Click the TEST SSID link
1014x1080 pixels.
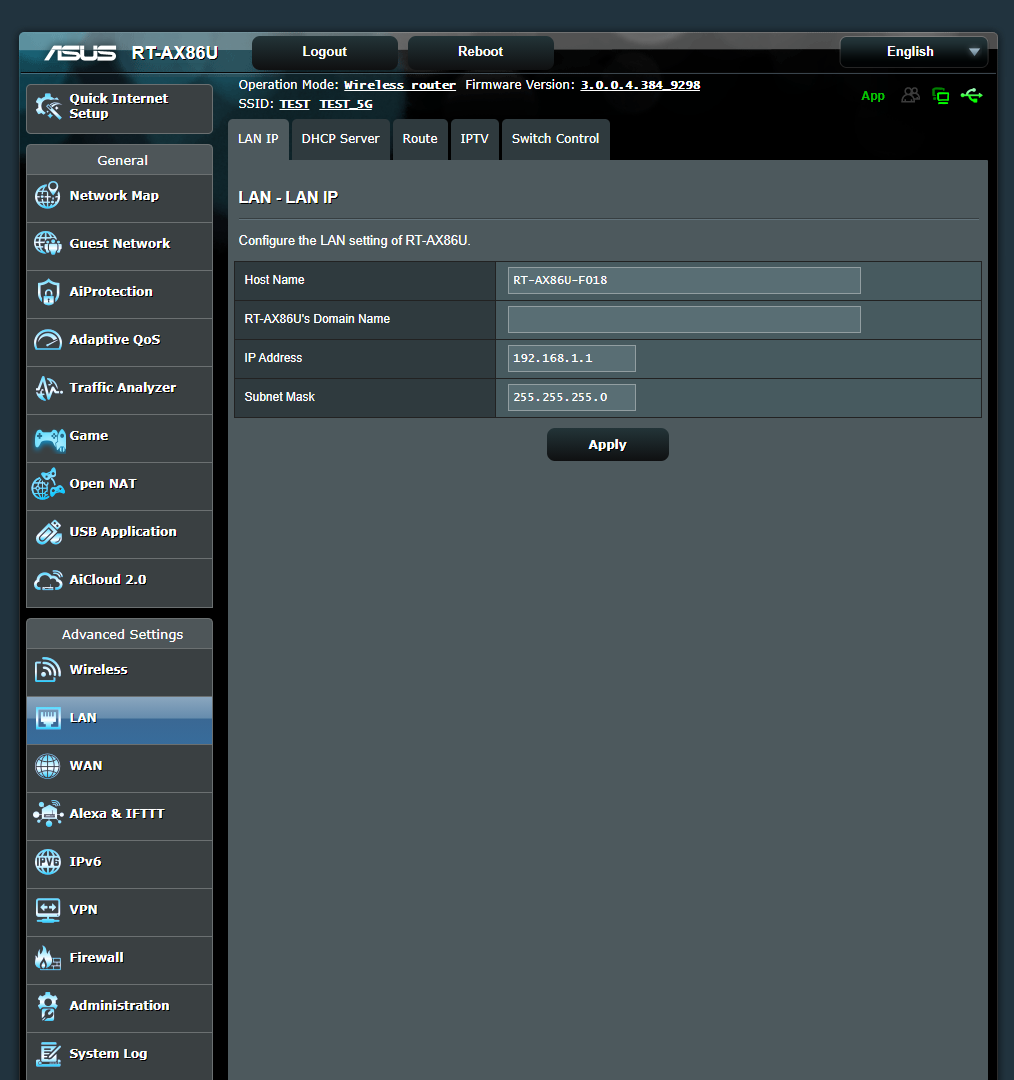294,104
